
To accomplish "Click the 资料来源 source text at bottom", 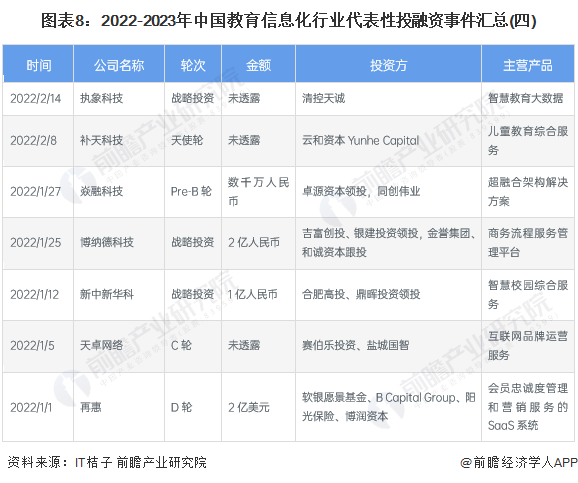I will click(107, 462).
